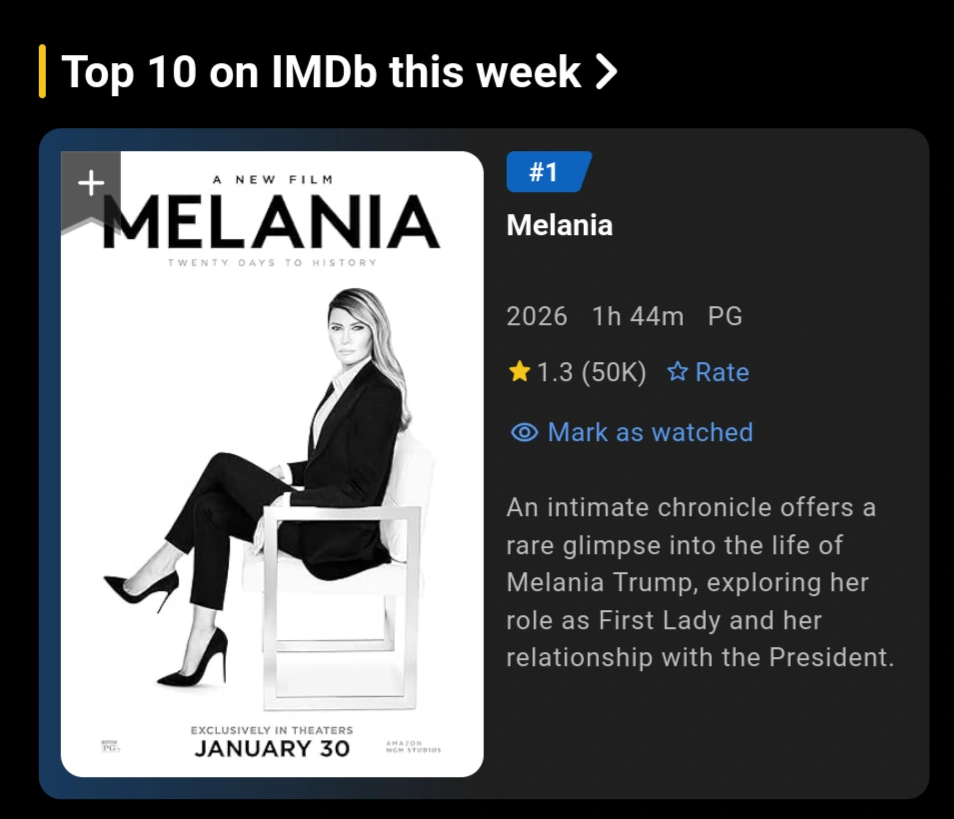Click the PG certificate next to the runtime
This screenshot has width=954, height=819.
[727, 316]
